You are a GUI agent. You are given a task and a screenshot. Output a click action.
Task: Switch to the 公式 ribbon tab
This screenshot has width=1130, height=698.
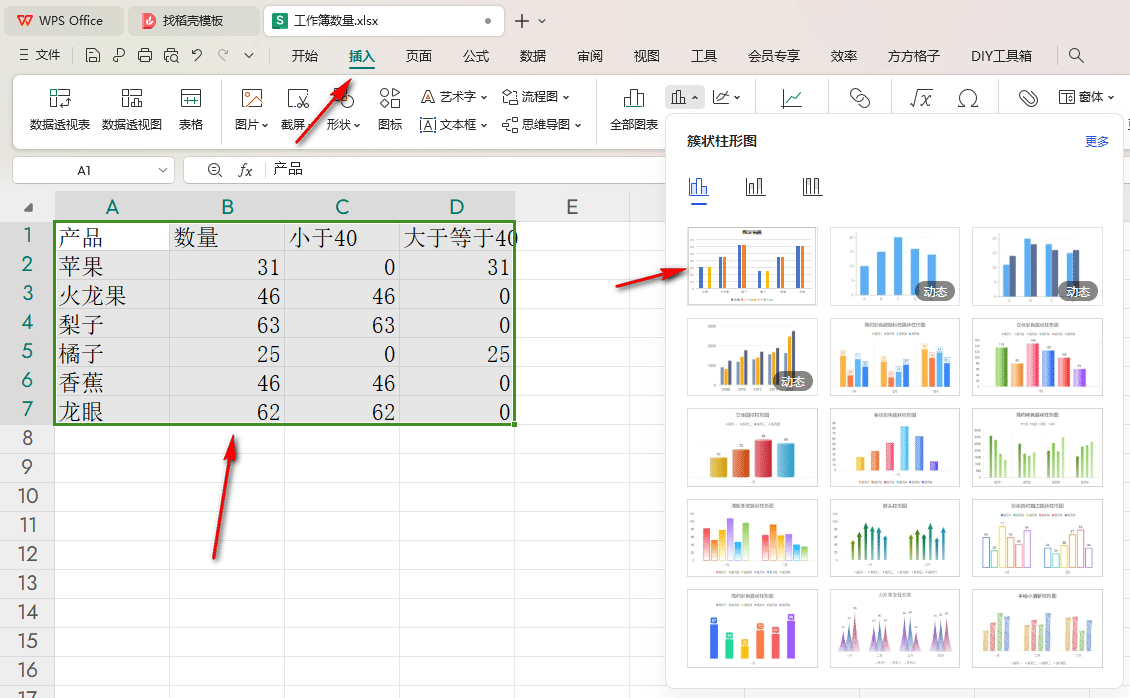476,56
